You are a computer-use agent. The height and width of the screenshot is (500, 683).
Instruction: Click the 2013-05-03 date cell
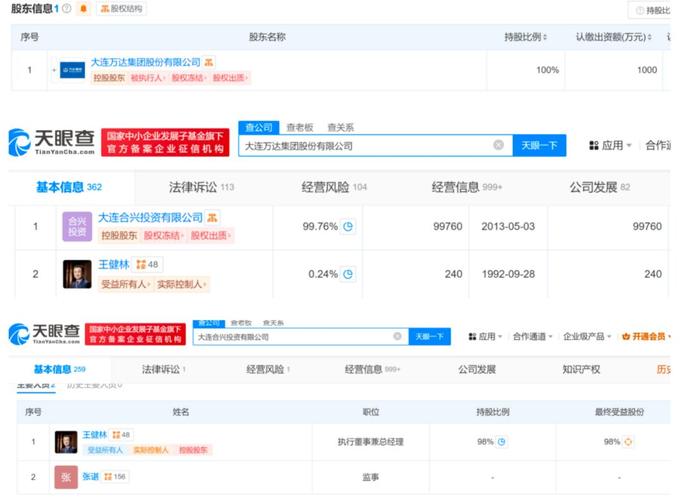[x=508, y=226]
